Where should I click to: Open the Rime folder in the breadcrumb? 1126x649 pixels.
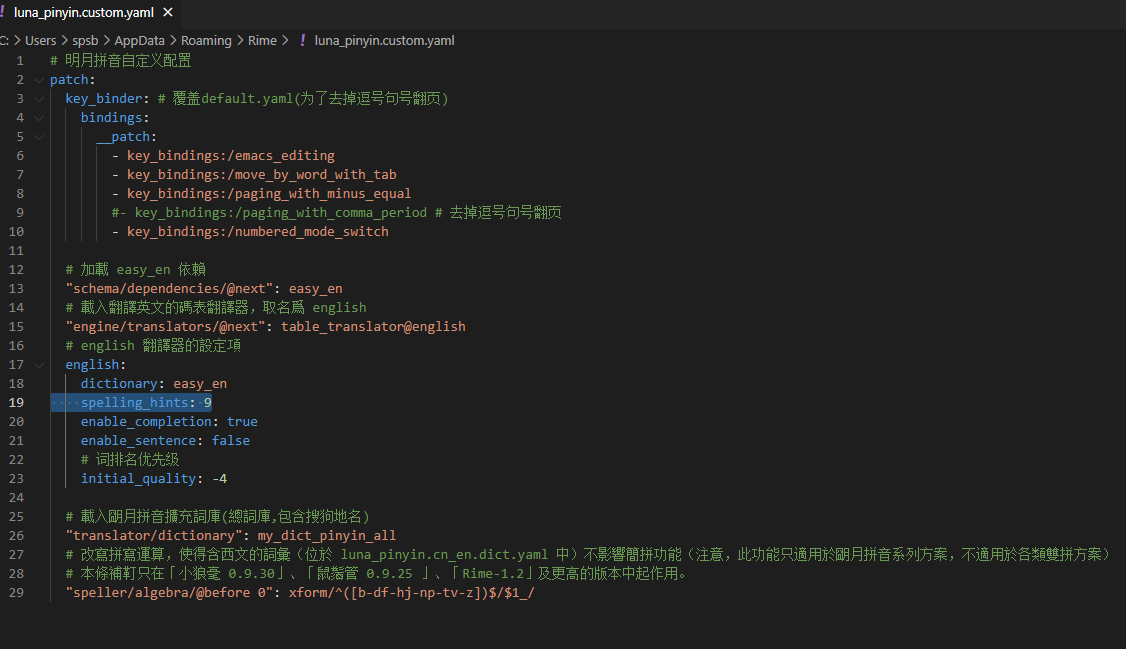pos(262,40)
